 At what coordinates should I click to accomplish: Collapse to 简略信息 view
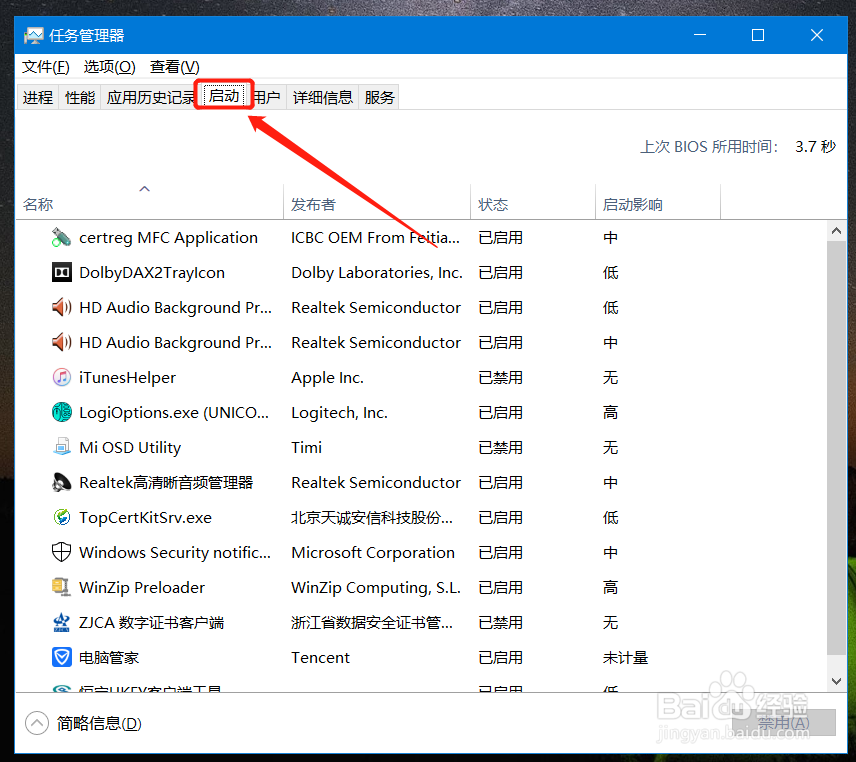tap(84, 724)
